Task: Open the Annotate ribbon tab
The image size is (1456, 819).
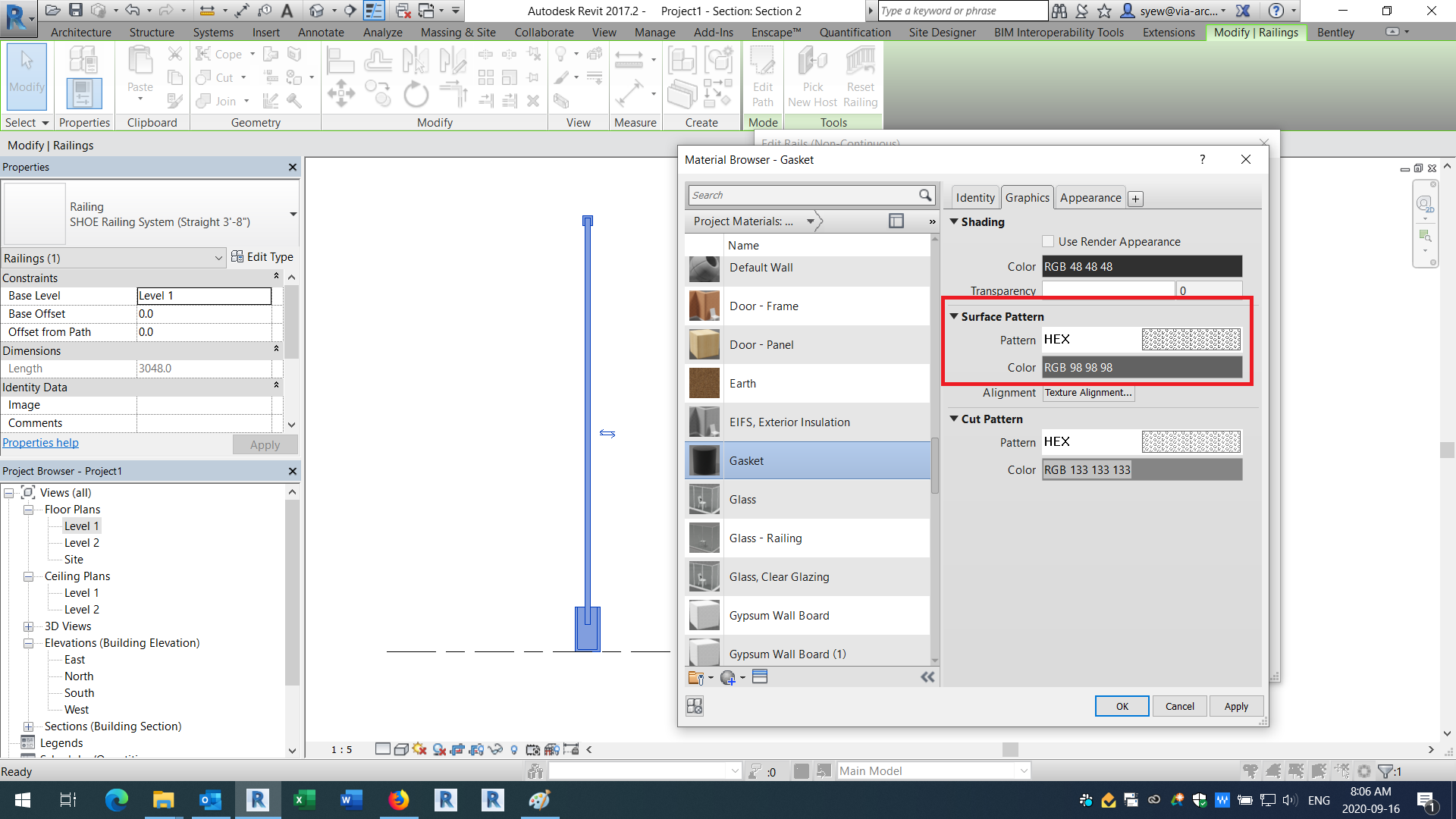Action: (320, 32)
